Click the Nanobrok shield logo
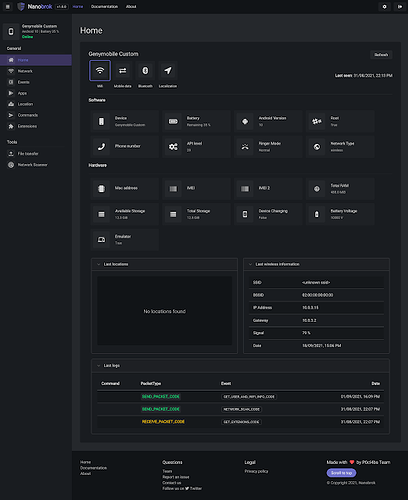 (21, 7)
